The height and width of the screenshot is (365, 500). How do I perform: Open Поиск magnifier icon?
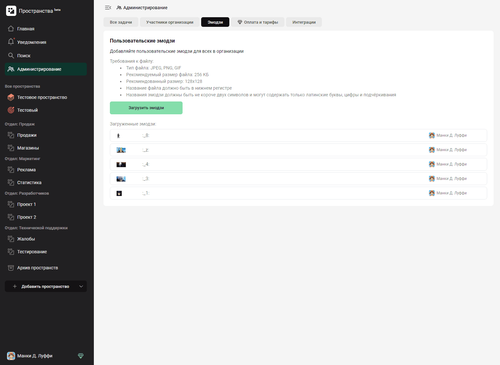(x=11, y=55)
